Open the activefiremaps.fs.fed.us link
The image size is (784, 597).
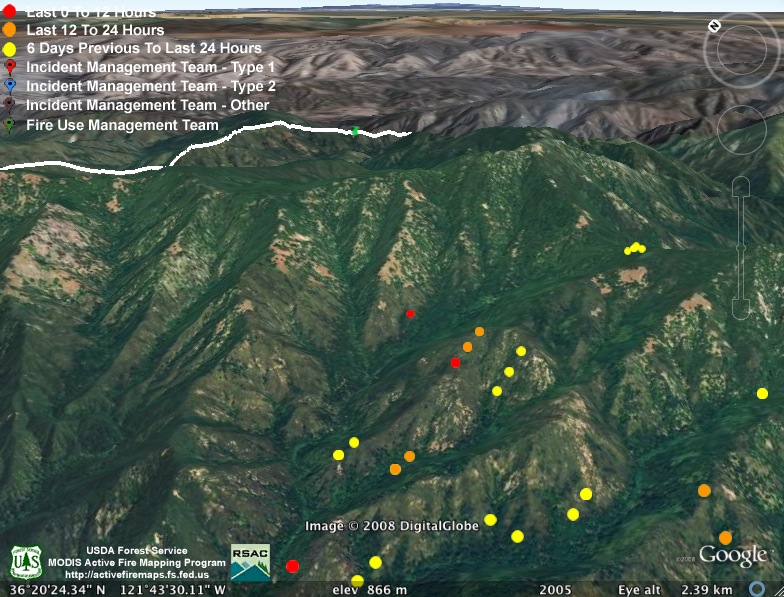(x=137, y=575)
